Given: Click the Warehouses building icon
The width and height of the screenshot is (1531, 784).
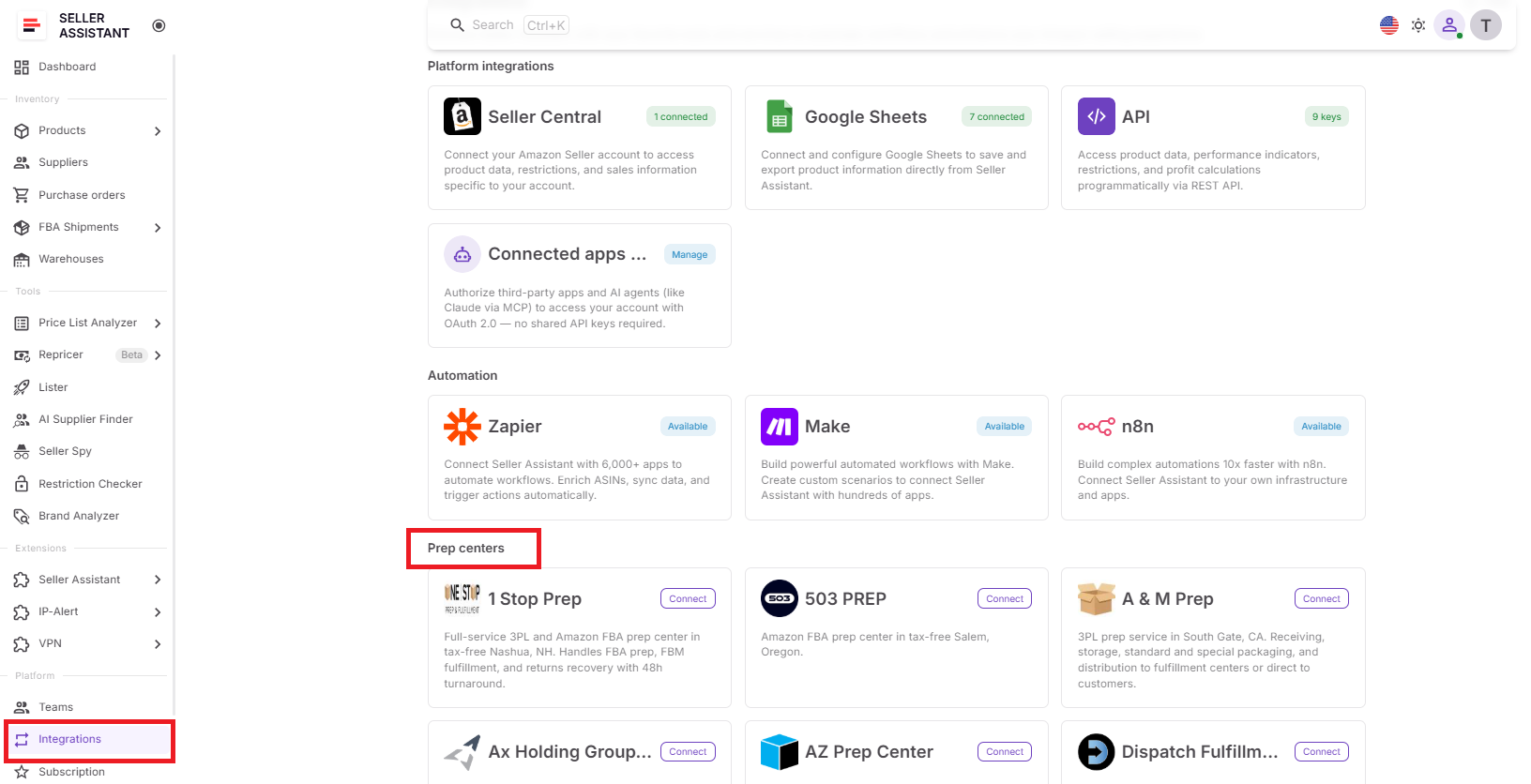Looking at the screenshot, I should (22, 260).
